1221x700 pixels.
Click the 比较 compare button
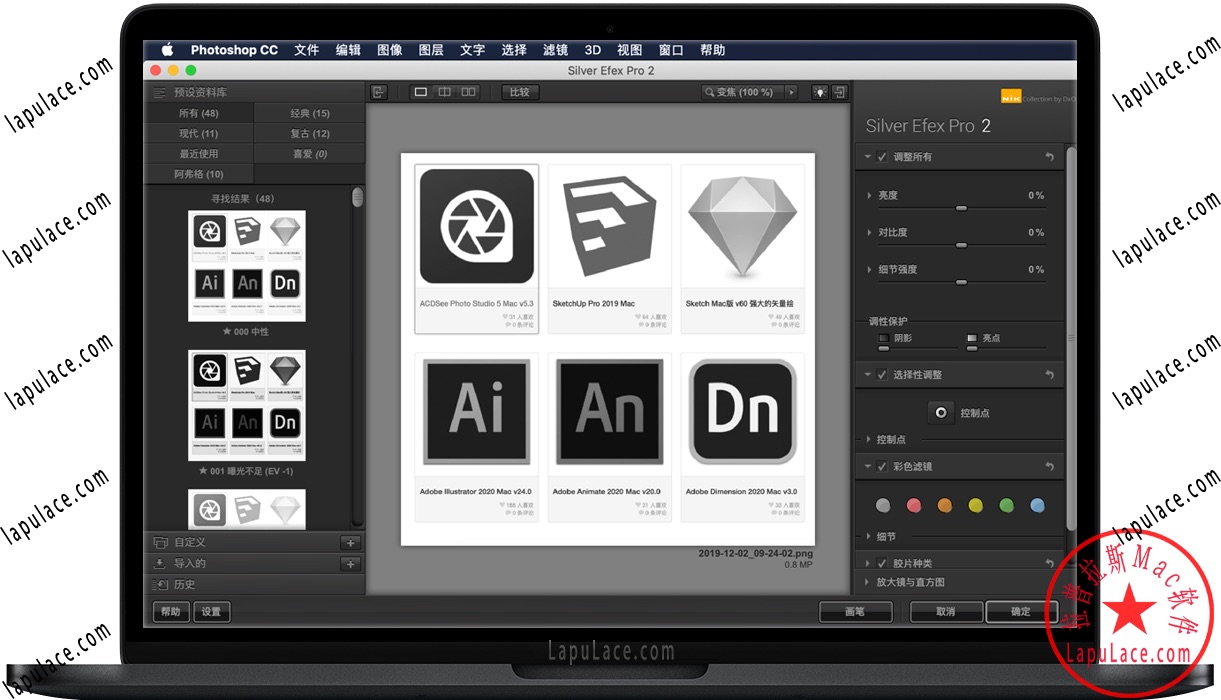pyautogui.click(x=522, y=90)
